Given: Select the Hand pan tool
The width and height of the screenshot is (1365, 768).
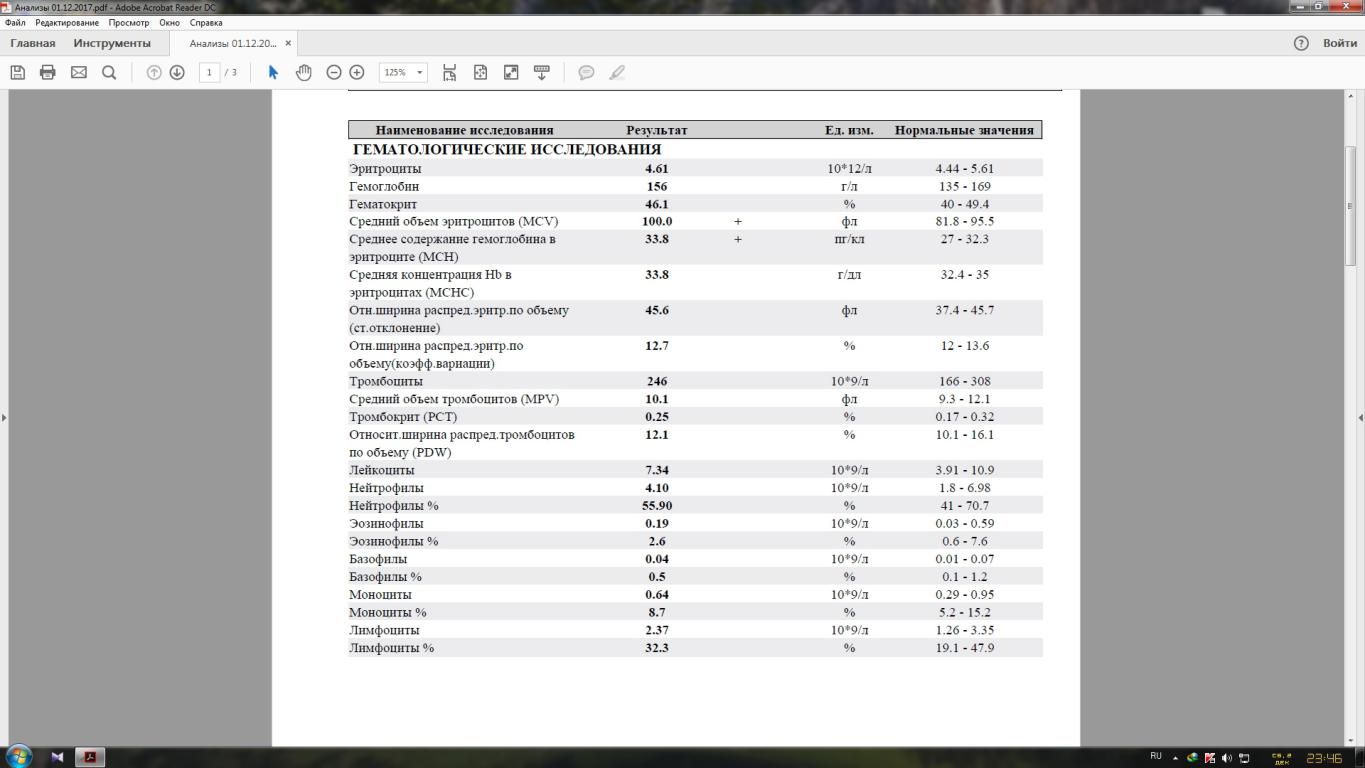Looking at the screenshot, I should [x=303, y=72].
